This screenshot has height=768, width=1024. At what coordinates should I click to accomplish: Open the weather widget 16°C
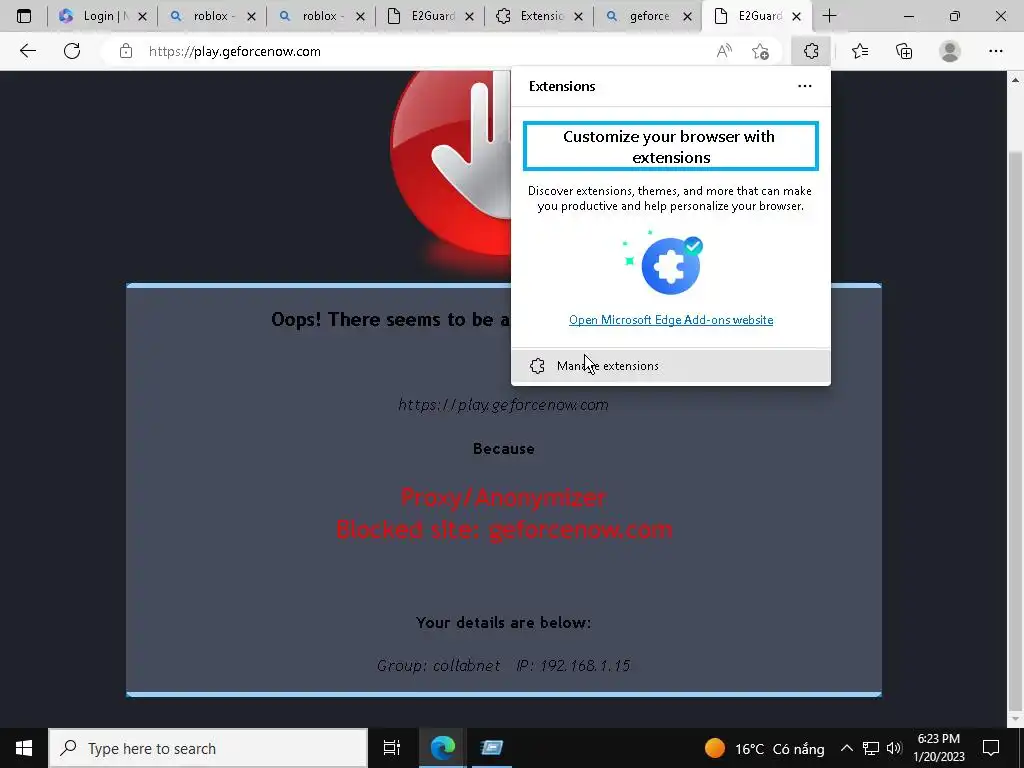pos(764,748)
